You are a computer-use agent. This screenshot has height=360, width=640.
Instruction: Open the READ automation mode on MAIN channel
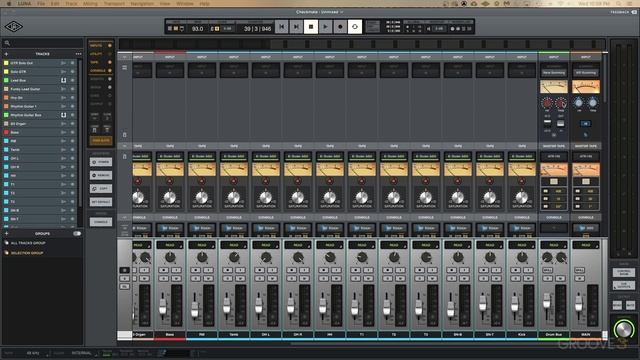586,245
